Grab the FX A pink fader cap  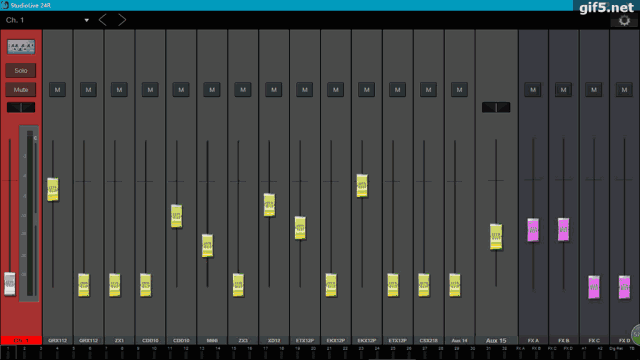click(533, 230)
